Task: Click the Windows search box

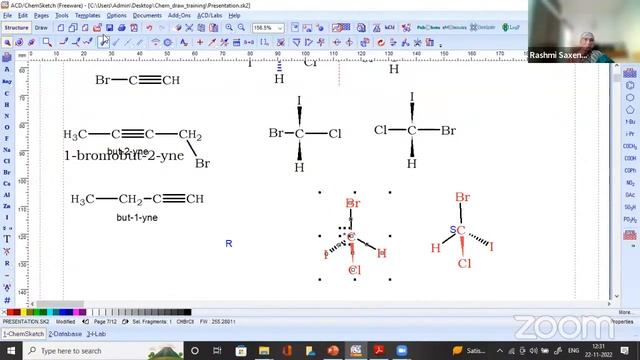Action: pyautogui.click(x=104, y=351)
